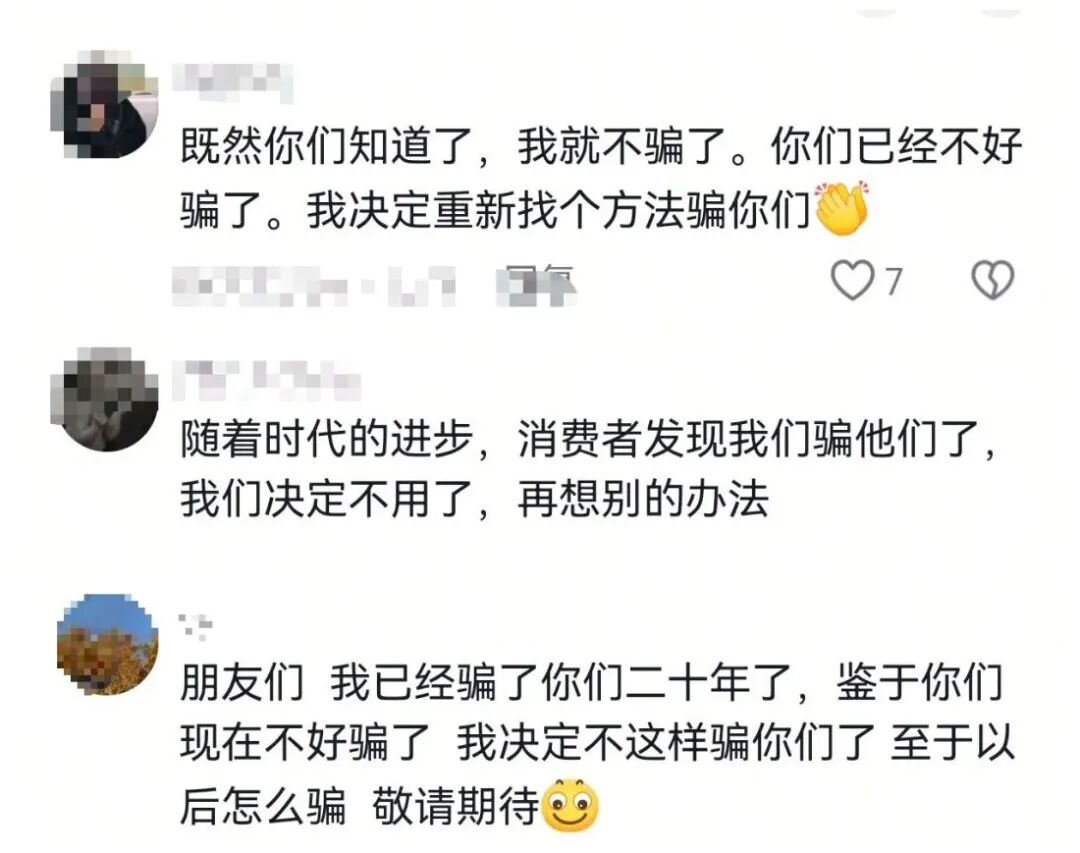Image resolution: width=1080 pixels, height=853 pixels.
Task: Tap the smiling emoji after 敬请期待
Action: click(x=571, y=805)
